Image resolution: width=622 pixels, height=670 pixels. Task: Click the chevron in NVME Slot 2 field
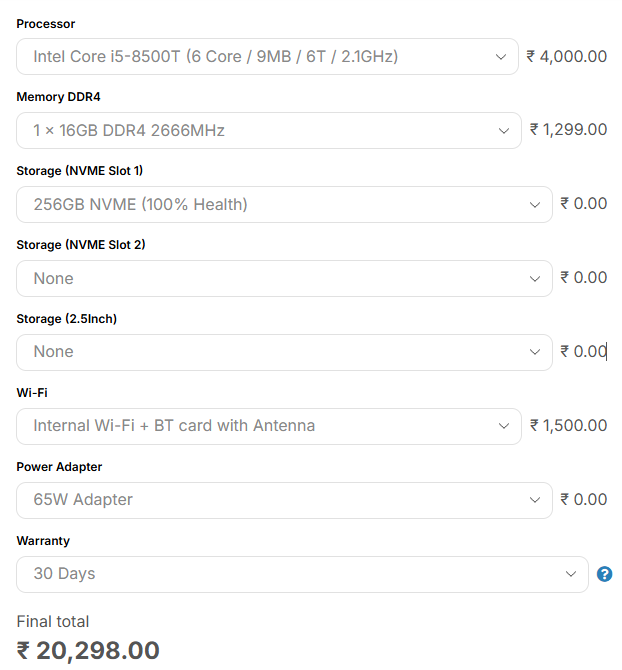(534, 279)
